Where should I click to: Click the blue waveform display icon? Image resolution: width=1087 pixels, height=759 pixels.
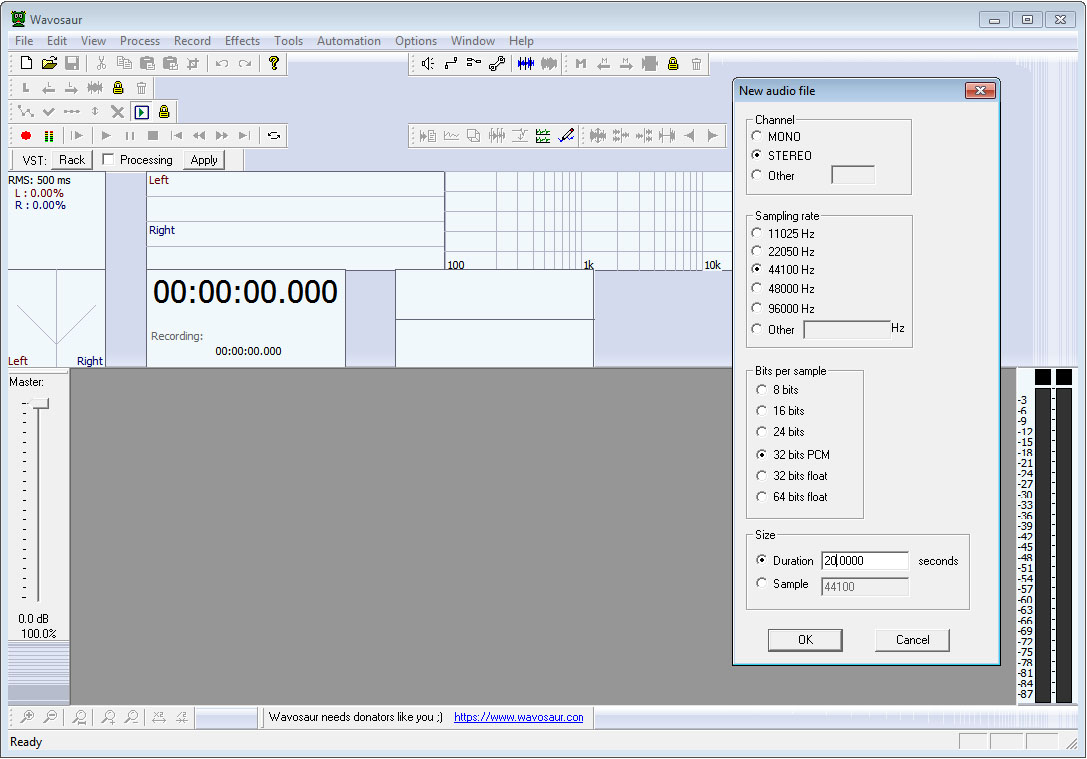coord(525,64)
